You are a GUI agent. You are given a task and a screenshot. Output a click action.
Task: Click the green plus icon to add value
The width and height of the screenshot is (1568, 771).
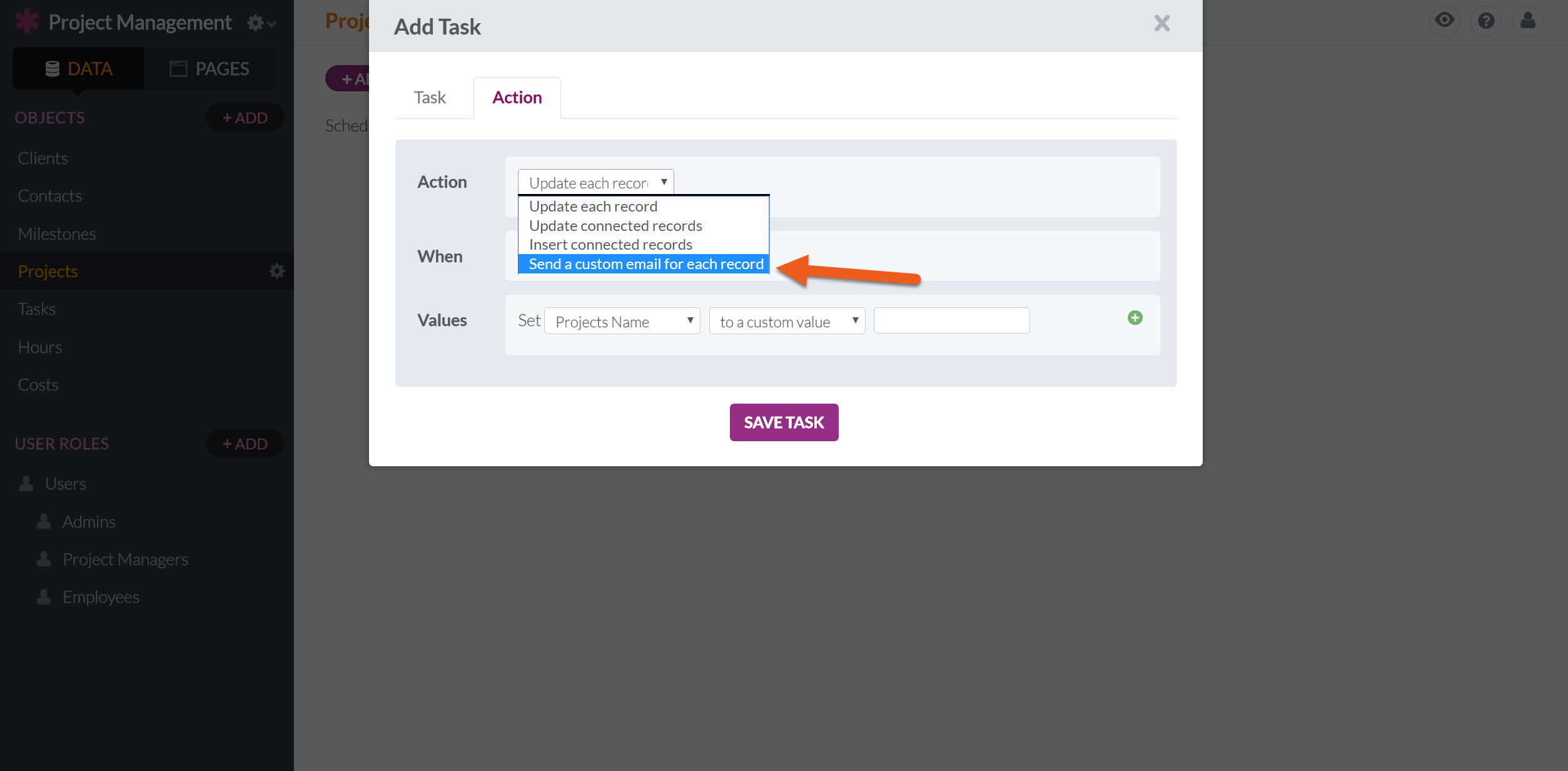click(1135, 318)
